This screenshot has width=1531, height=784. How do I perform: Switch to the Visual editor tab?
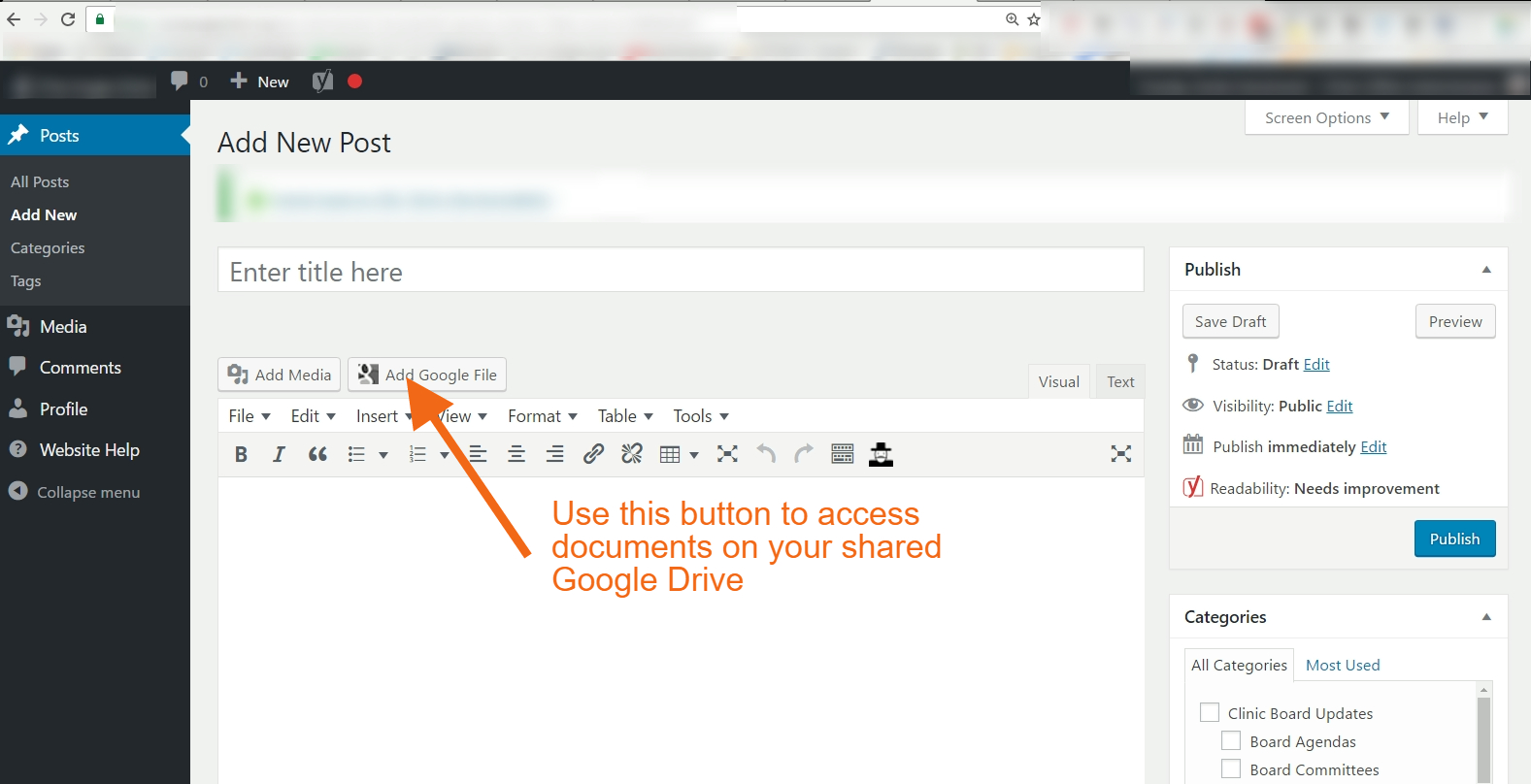pyautogui.click(x=1059, y=382)
